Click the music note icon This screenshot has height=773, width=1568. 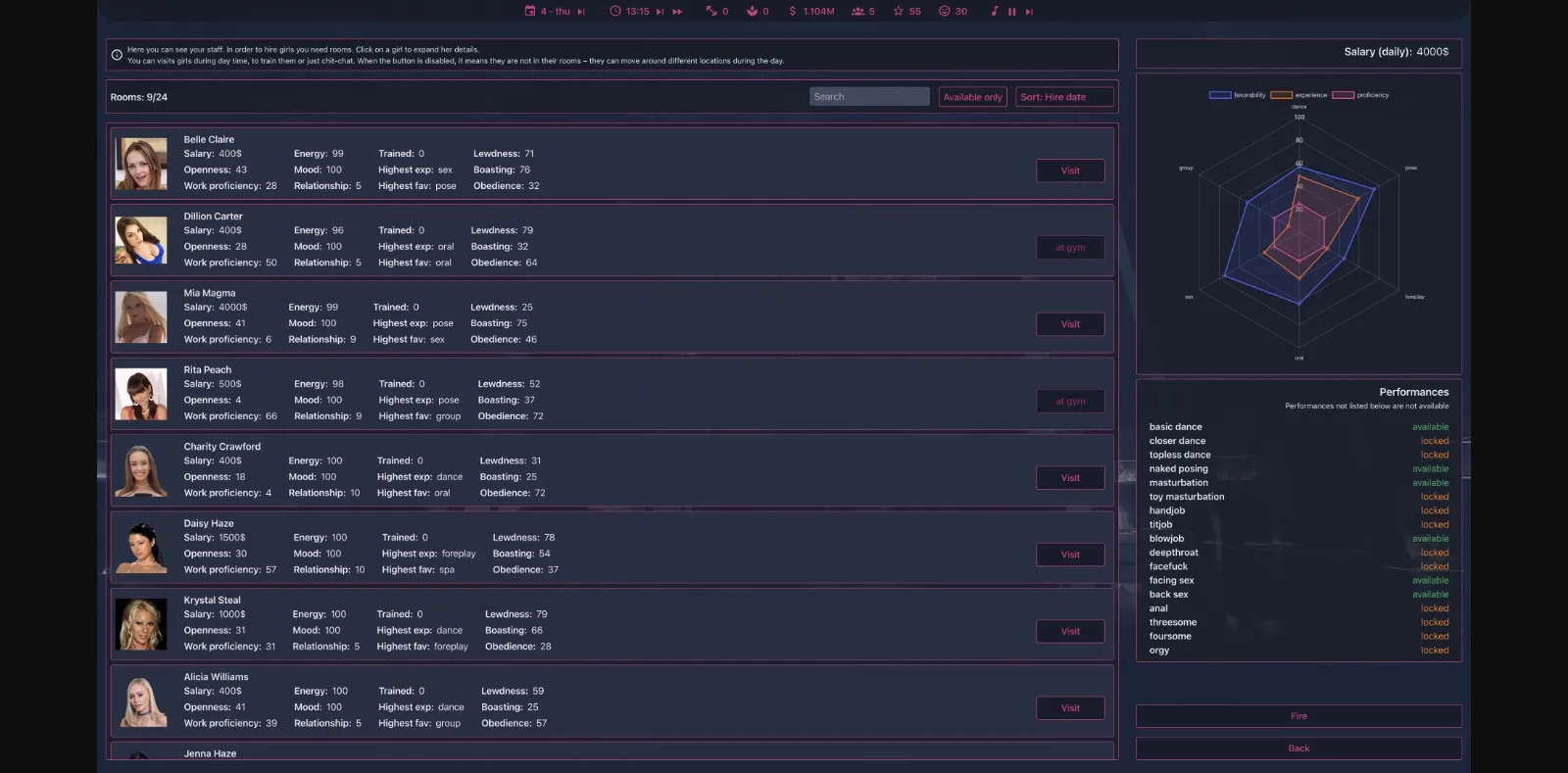(x=995, y=12)
